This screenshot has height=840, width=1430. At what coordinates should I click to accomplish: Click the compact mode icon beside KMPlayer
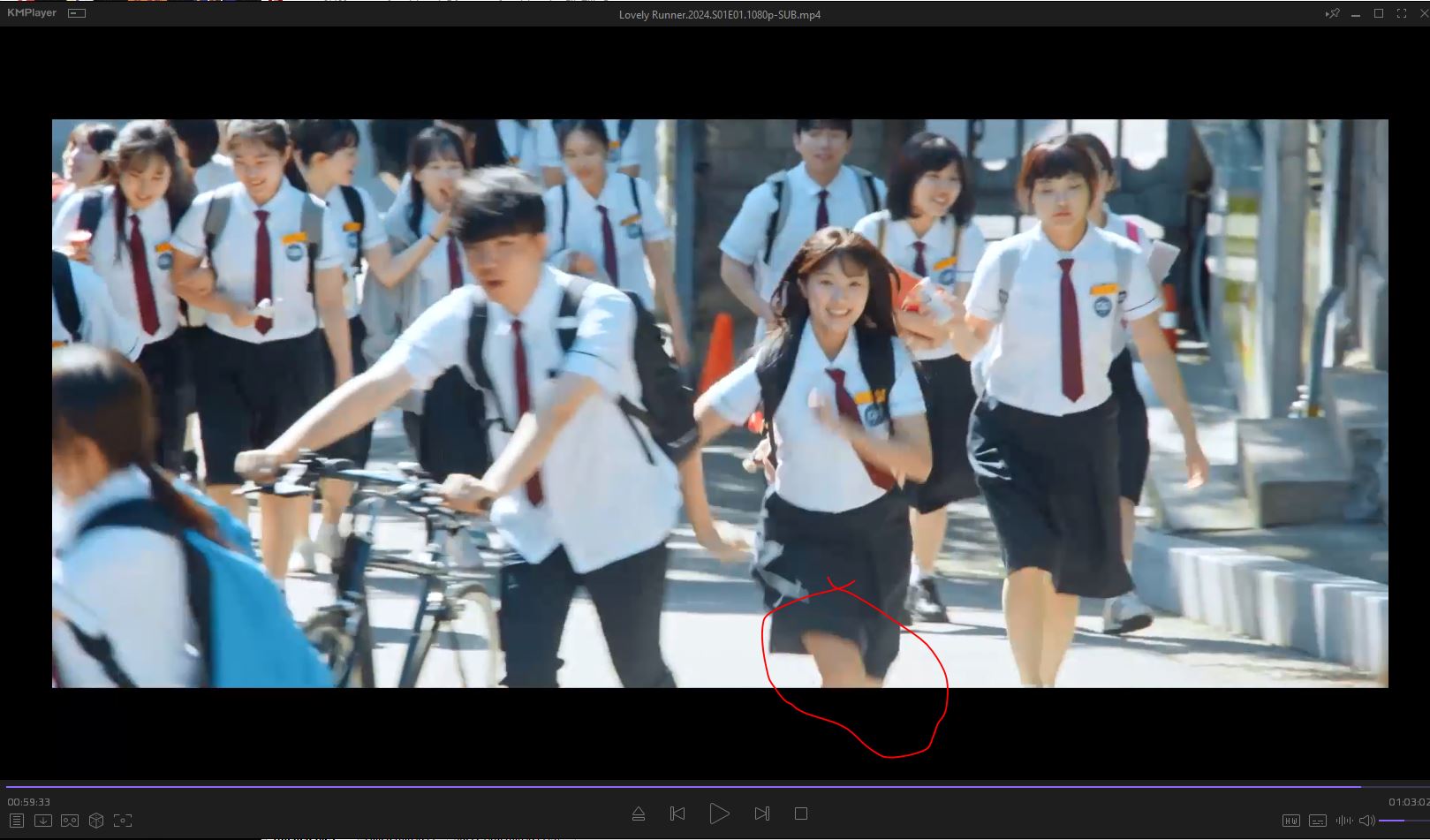click(77, 13)
